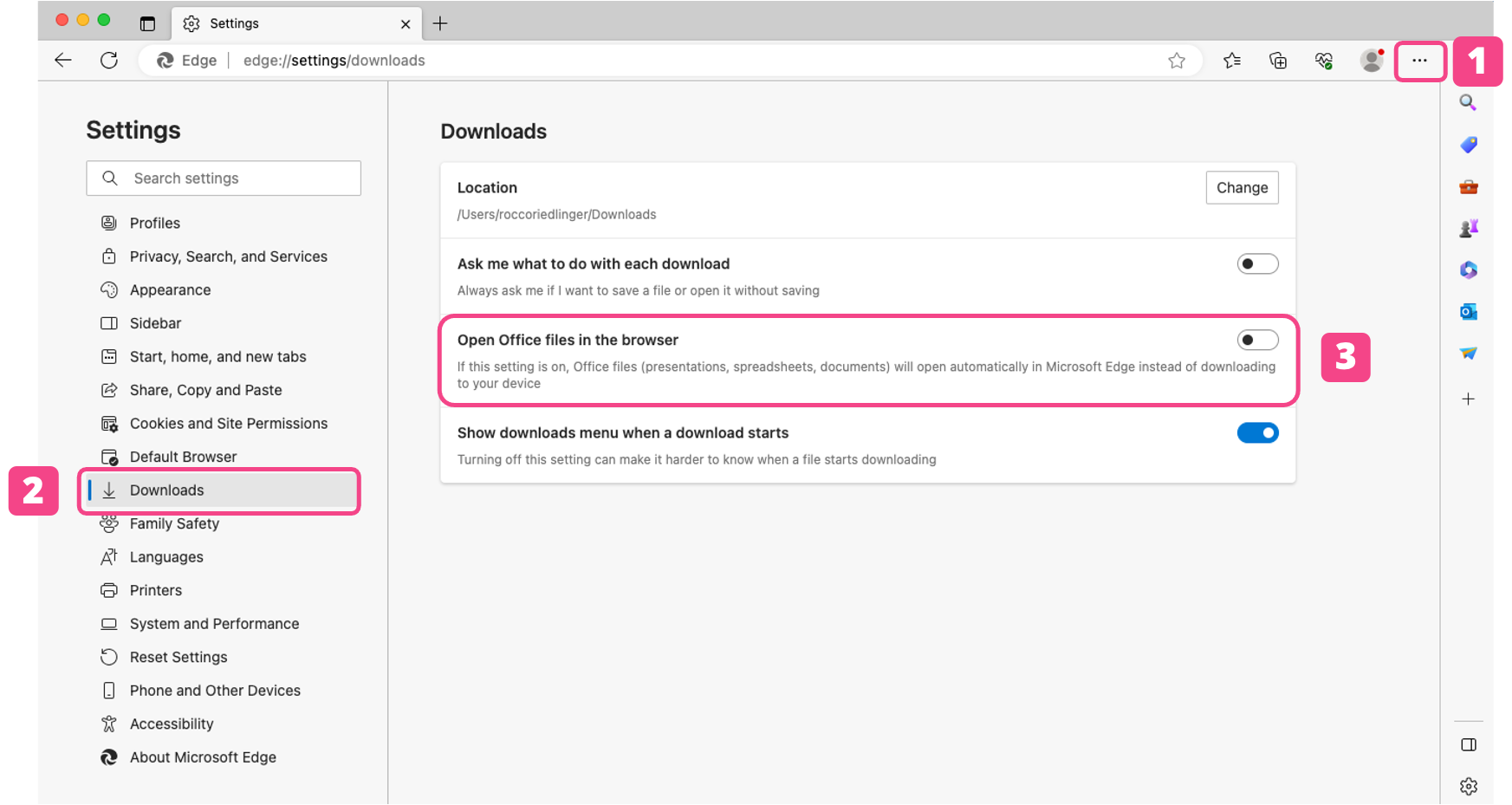Click the Change location button
Screen dimensions: 1512x805
point(1242,188)
